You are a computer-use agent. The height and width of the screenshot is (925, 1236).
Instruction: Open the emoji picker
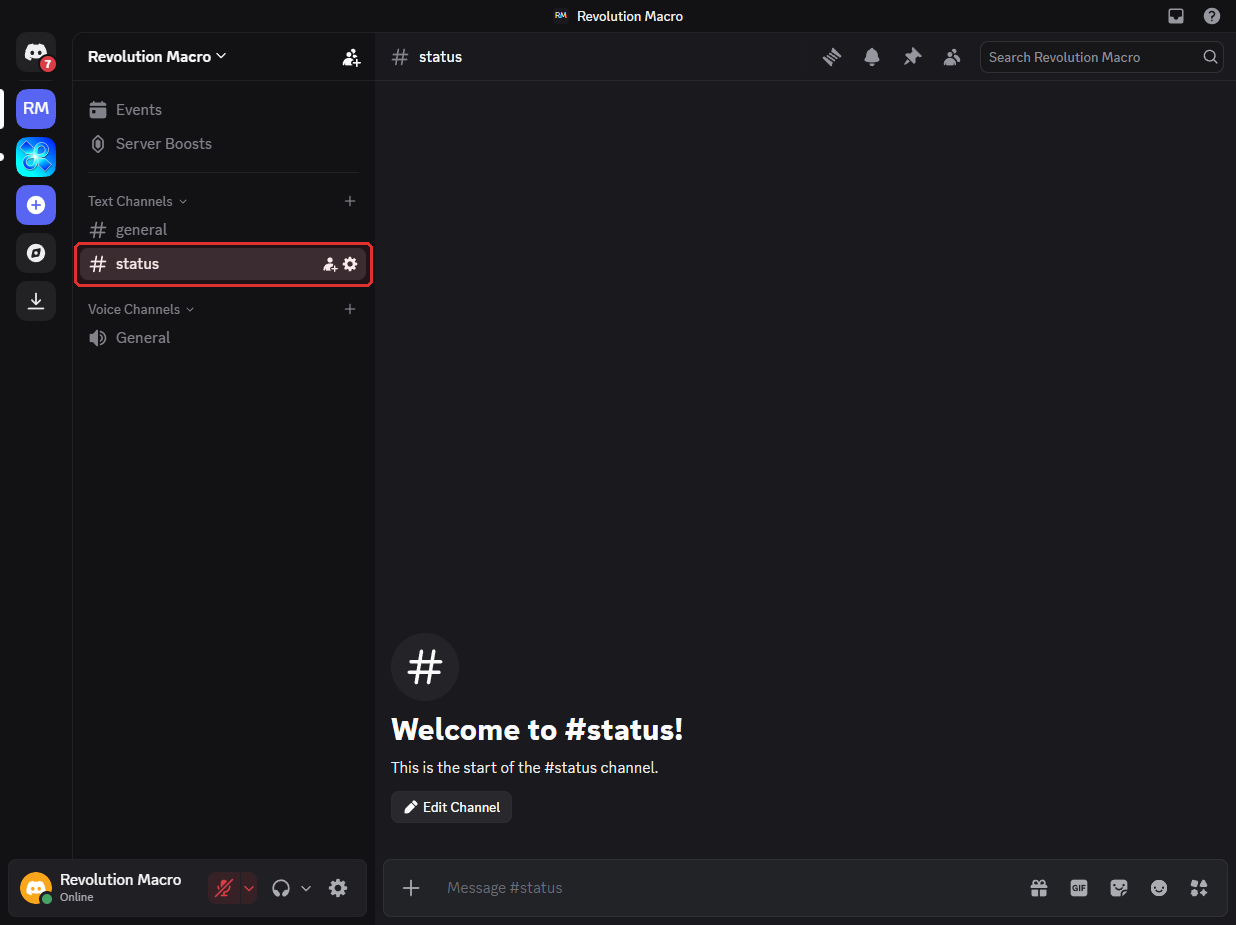(1159, 888)
